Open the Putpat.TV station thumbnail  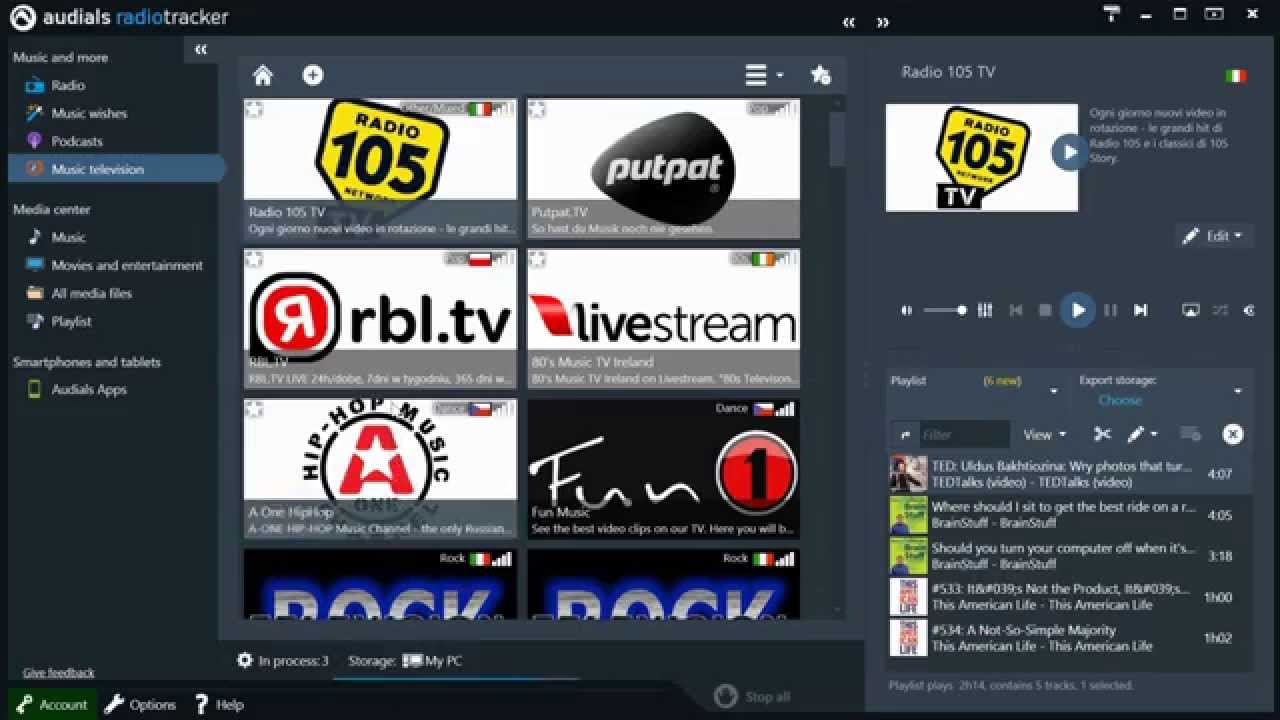tap(664, 169)
